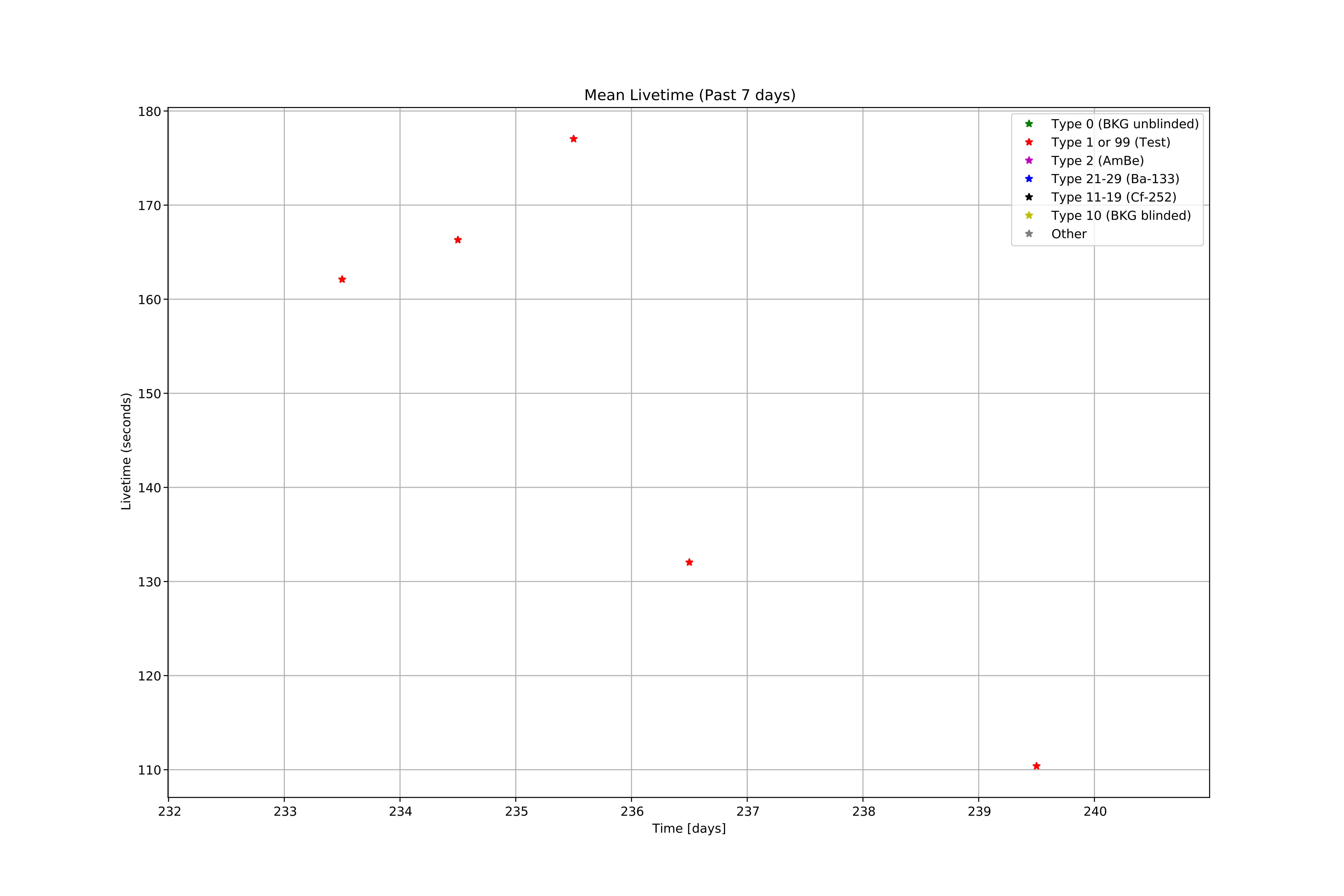Click the gray star legend marker for Other
The image size is (1344, 896).
pos(1029,233)
